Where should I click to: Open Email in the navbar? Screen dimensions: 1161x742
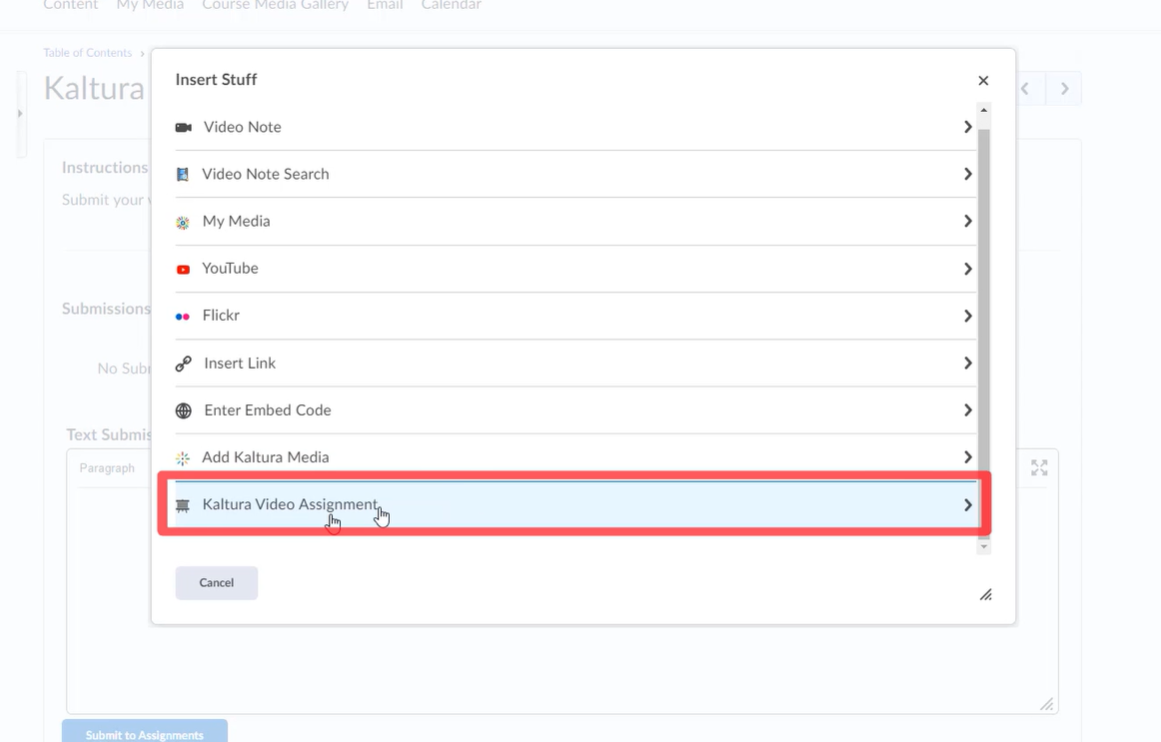click(385, 5)
